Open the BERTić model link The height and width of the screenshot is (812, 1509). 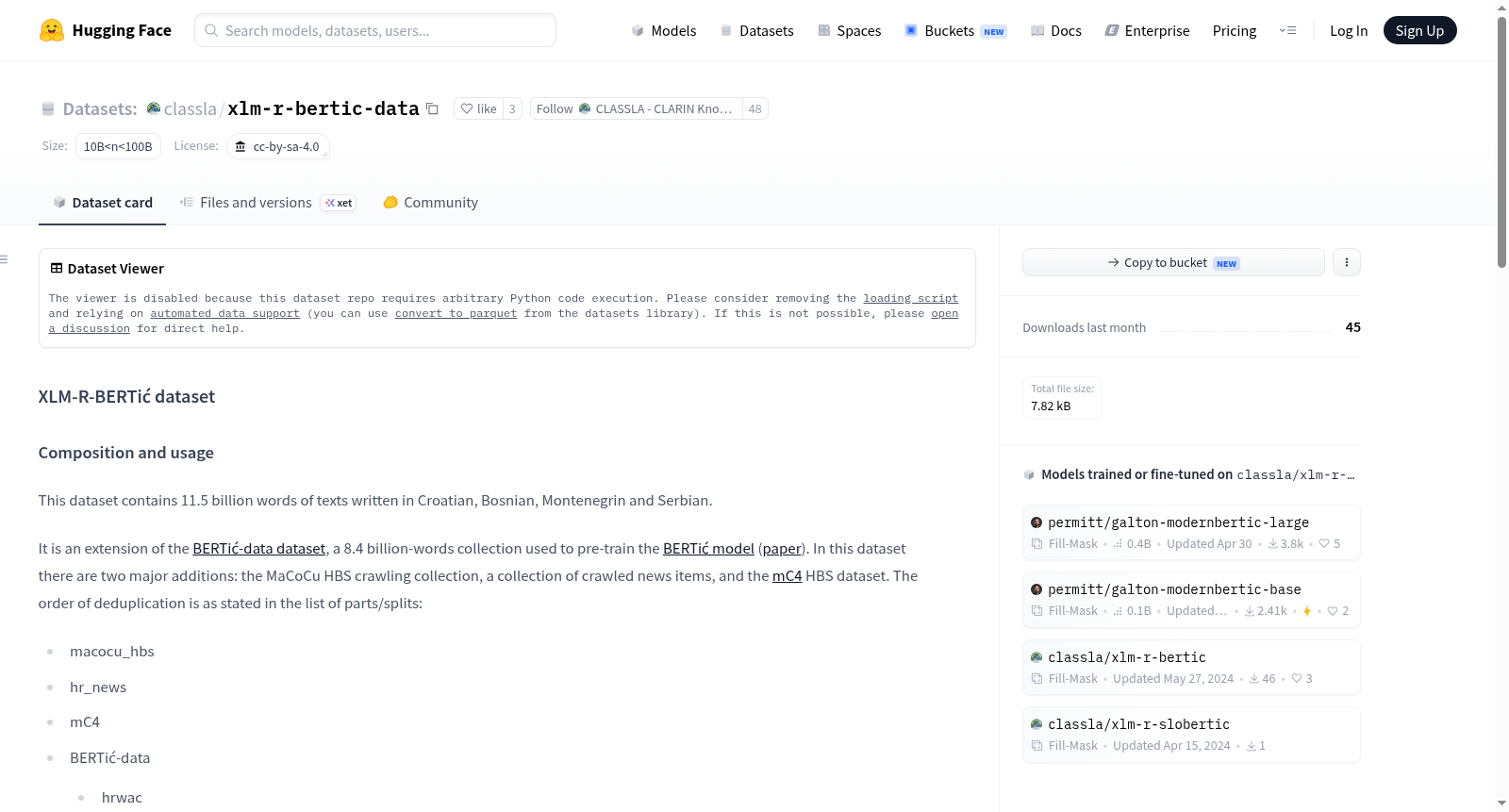708,548
